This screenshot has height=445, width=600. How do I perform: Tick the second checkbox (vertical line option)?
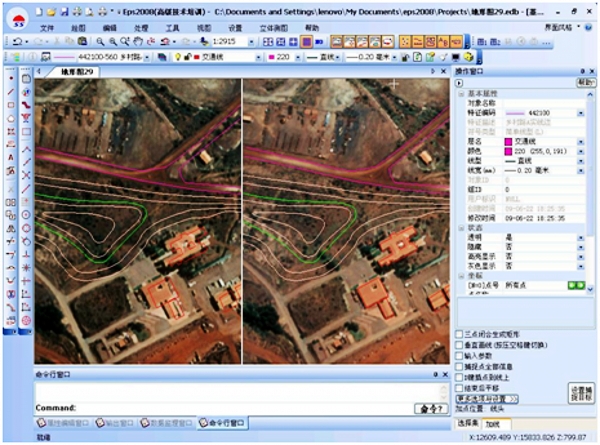click(x=459, y=345)
